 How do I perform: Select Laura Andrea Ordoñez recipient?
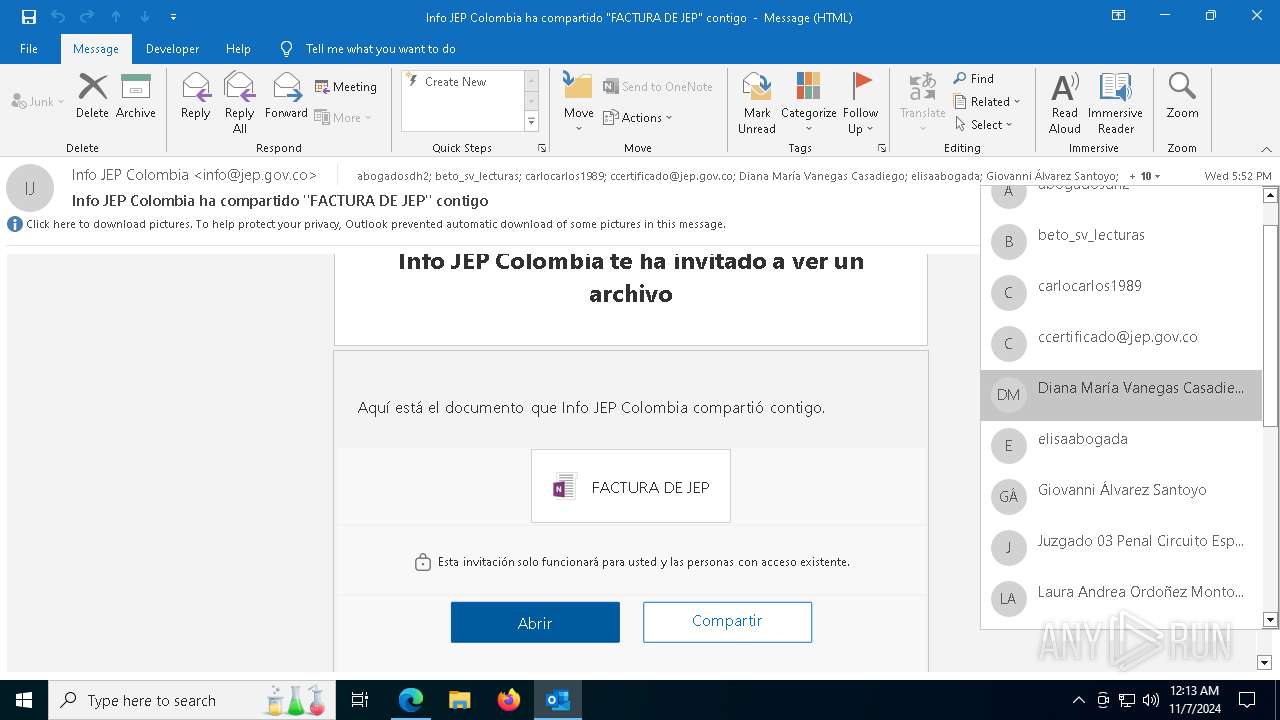pos(1121,598)
